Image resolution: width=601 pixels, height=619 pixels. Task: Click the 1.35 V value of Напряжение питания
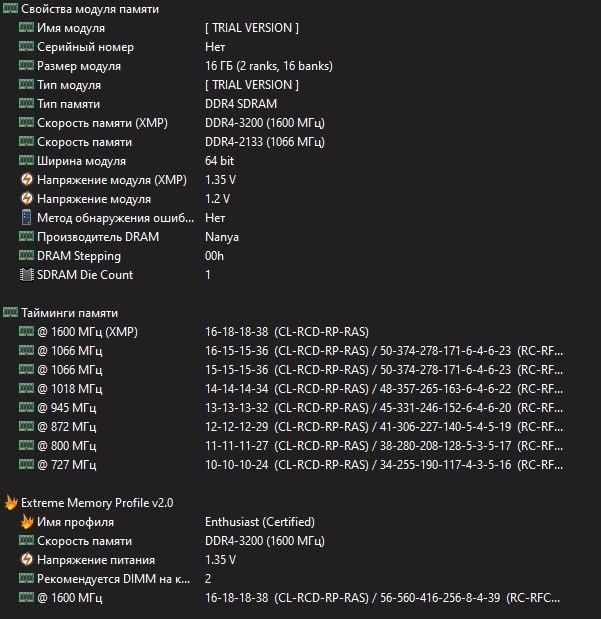220,560
